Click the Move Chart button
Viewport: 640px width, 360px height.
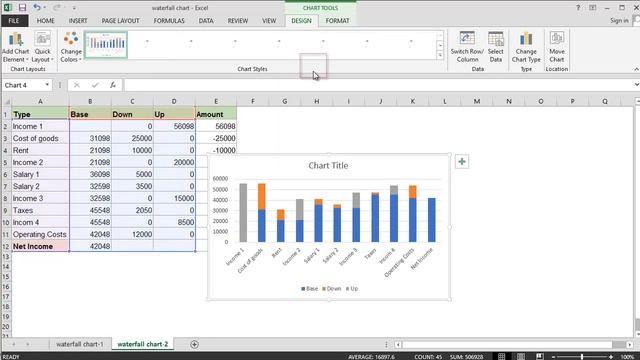coord(557,47)
